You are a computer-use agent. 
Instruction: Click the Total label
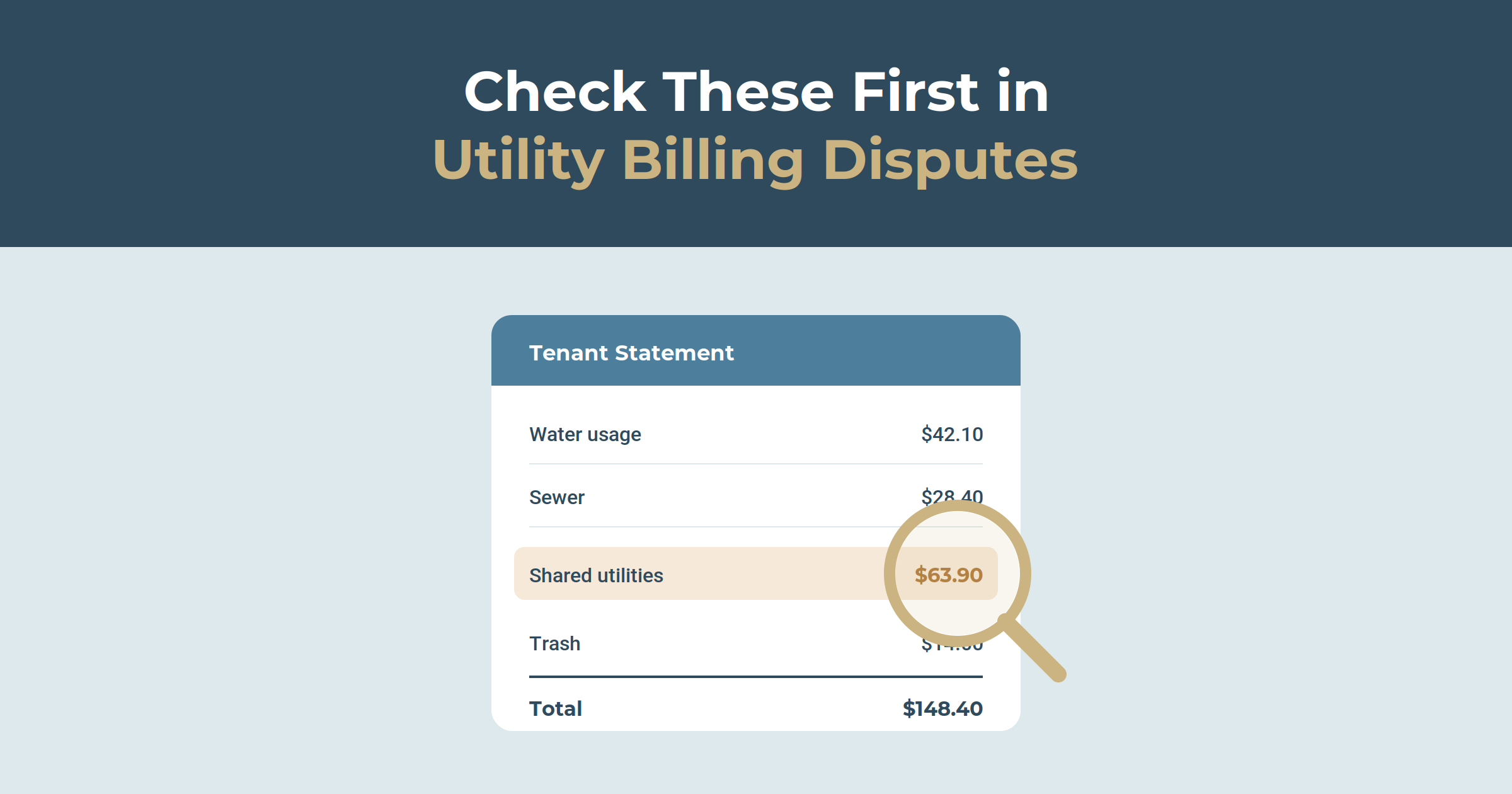[555, 708]
